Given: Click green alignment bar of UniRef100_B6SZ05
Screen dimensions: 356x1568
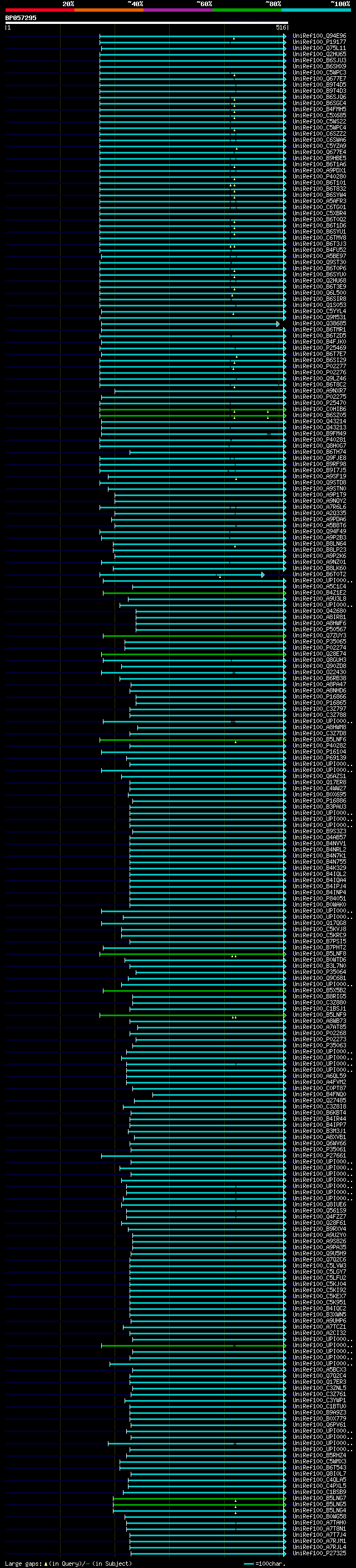Looking at the screenshot, I should click(192, 415).
